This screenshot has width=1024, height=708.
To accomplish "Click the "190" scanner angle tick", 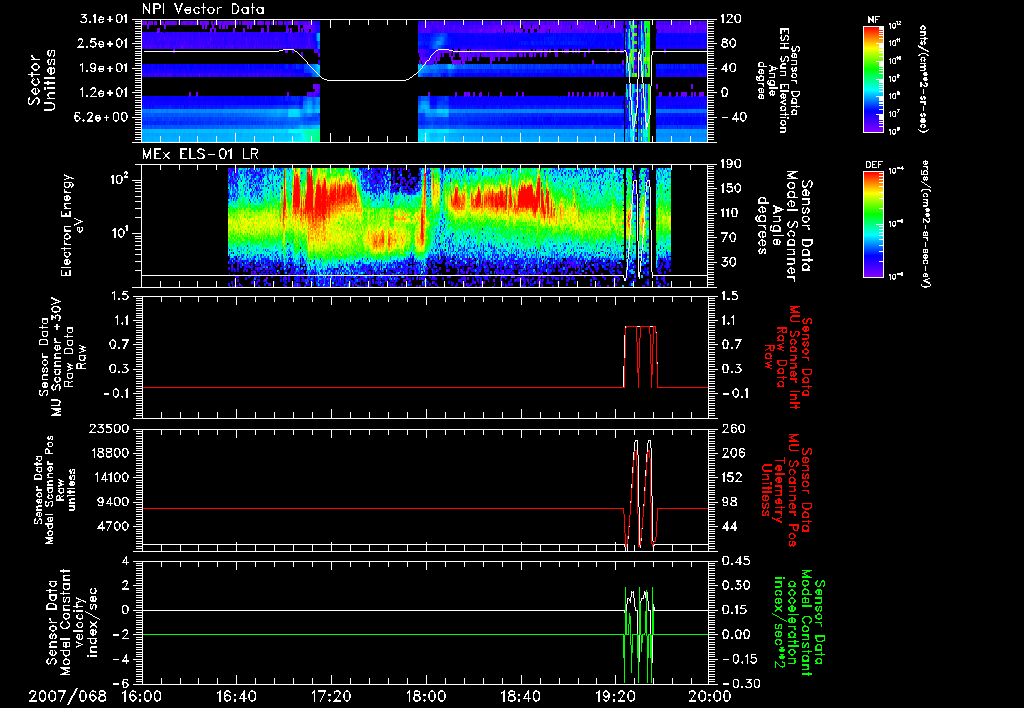I will (x=731, y=164).
